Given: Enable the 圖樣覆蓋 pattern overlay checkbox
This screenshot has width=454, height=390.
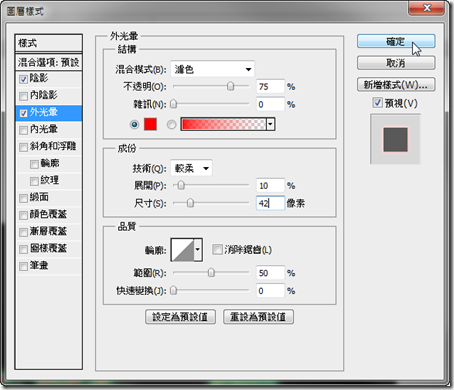Looking at the screenshot, I should click(23, 249).
